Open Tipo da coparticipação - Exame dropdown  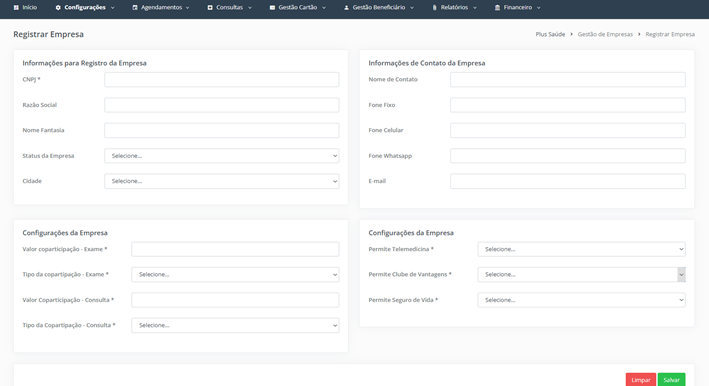(235, 275)
